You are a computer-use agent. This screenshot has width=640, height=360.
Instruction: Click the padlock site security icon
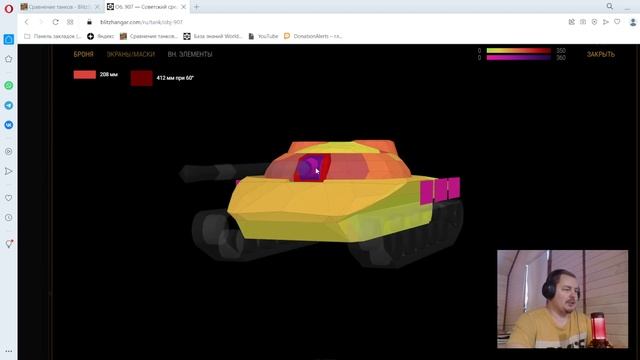tap(89, 22)
